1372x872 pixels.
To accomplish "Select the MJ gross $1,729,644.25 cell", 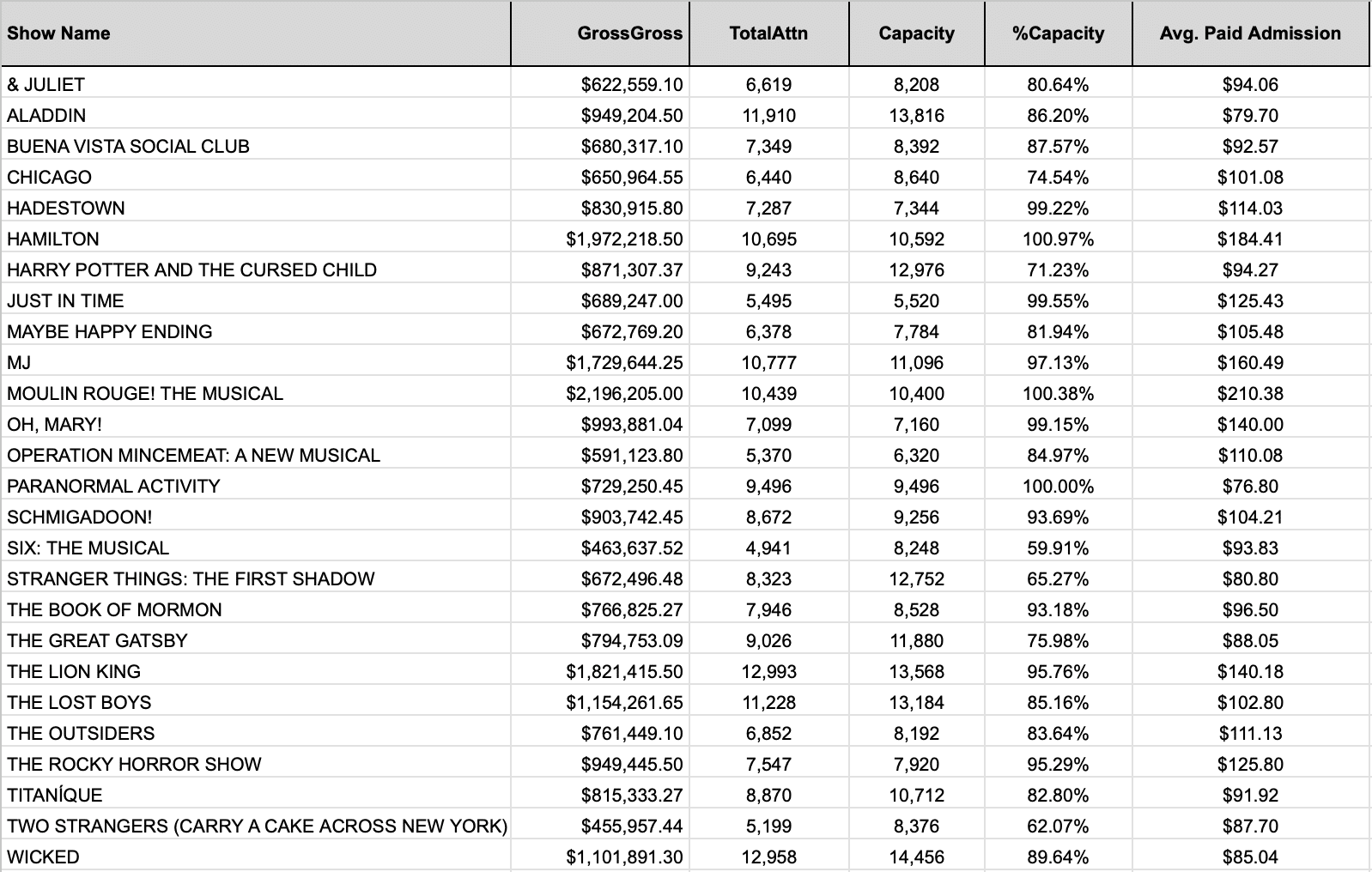I will pos(600,363).
